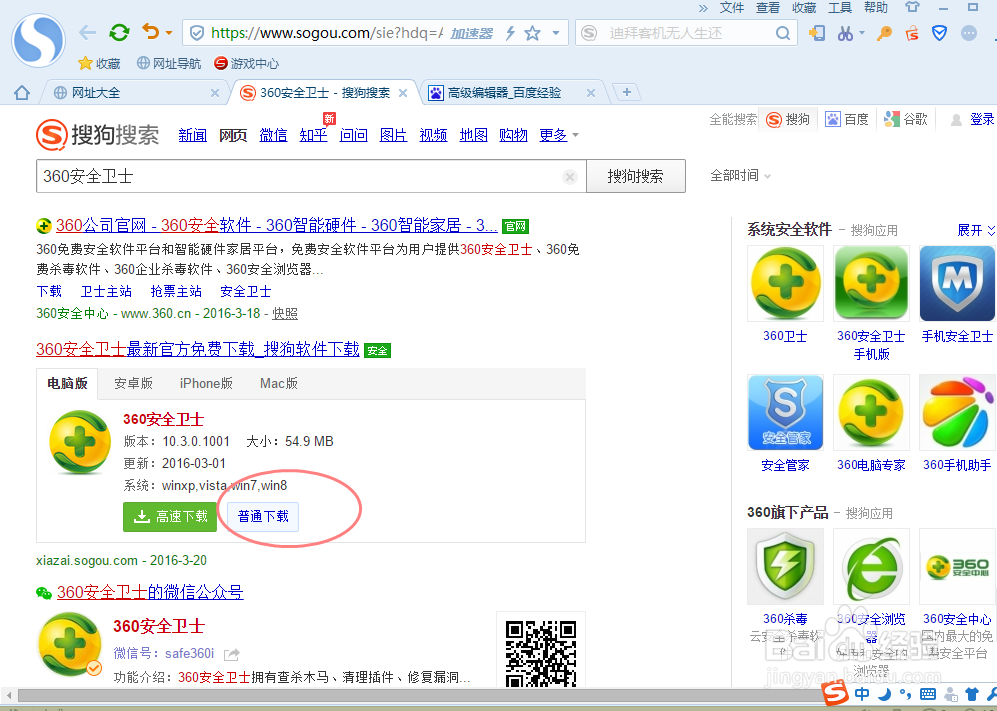This screenshot has height=711, width=997.
Task: Expand 系统安全软件 with 展开
Action: 976,230
